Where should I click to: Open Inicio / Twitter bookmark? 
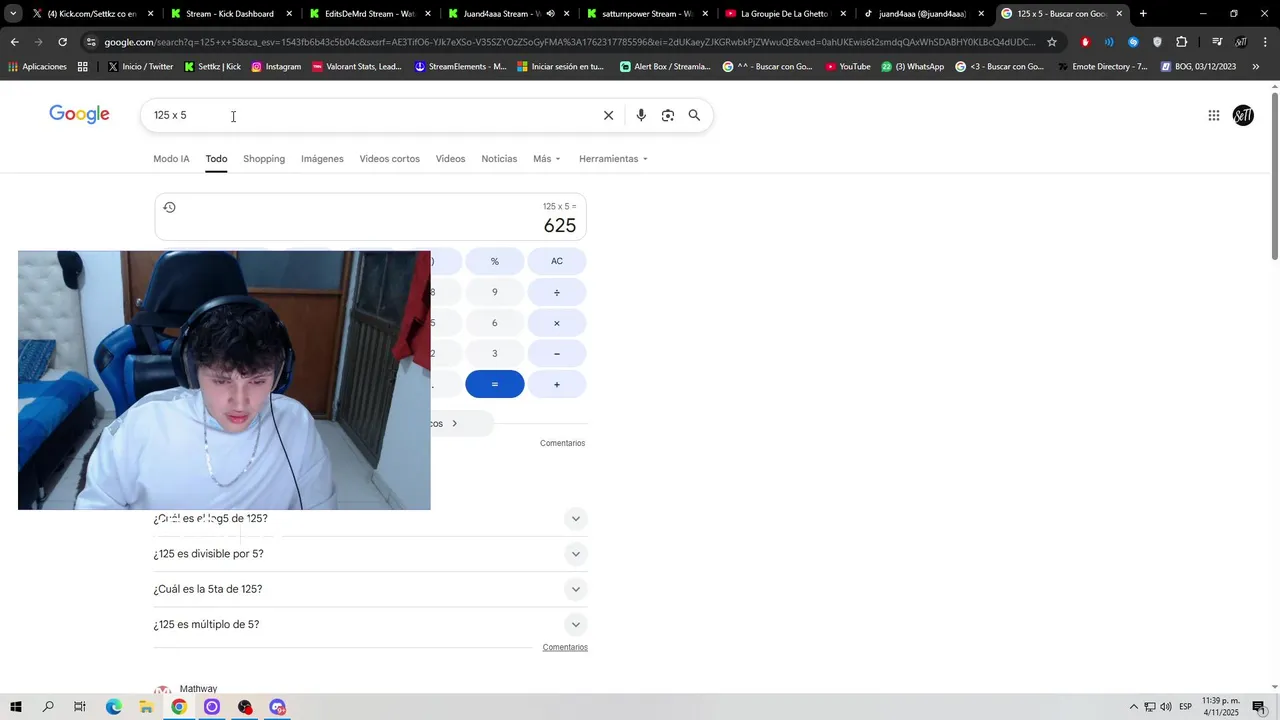click(x=140, y=67)
